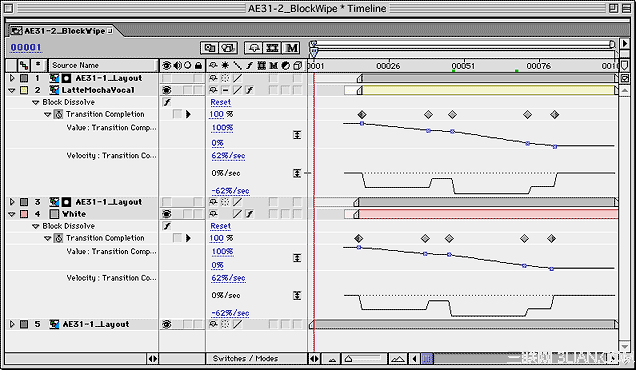Enable frame blending button in toolbar

272,48
